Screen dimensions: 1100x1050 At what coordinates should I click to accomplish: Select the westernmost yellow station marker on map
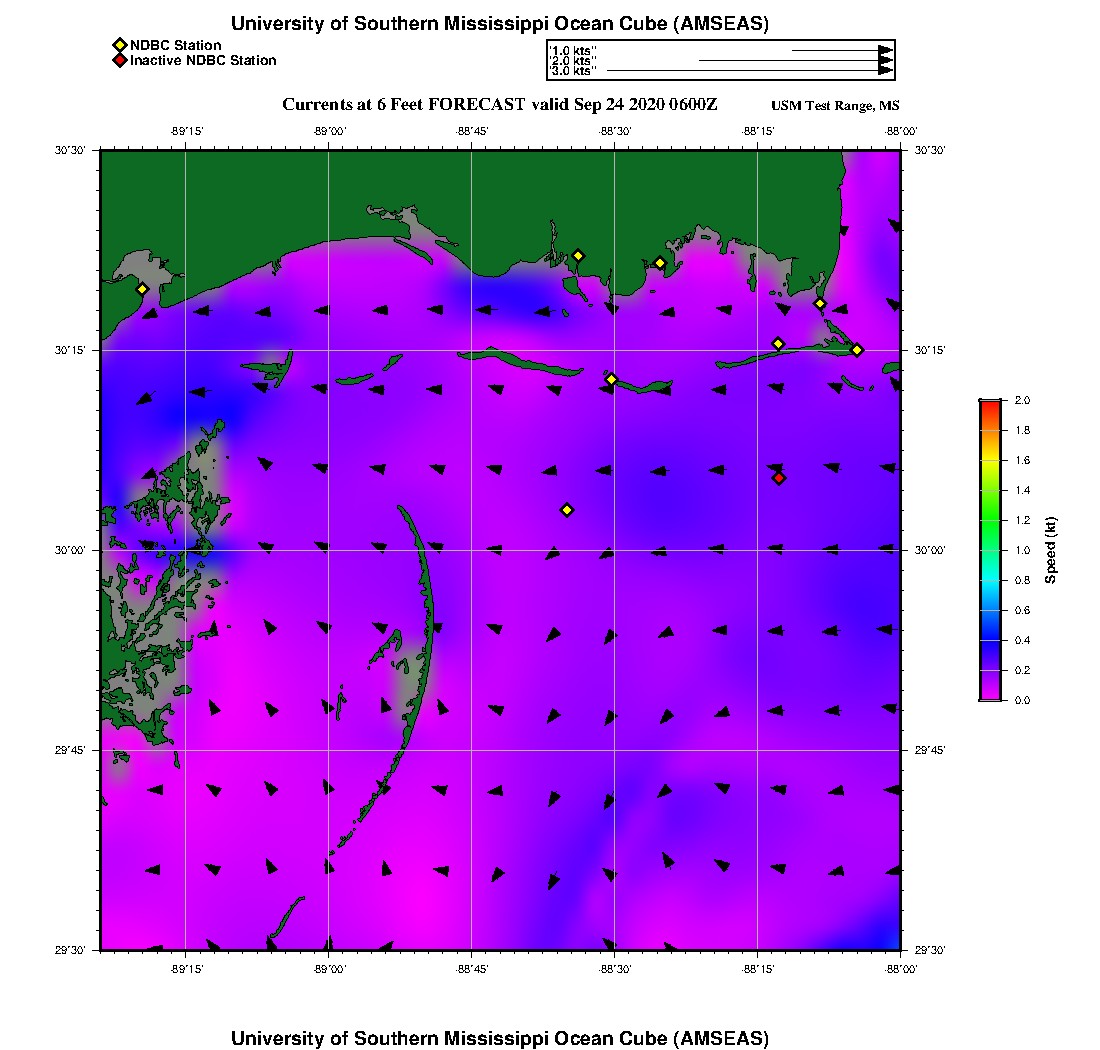coord(143,289)
